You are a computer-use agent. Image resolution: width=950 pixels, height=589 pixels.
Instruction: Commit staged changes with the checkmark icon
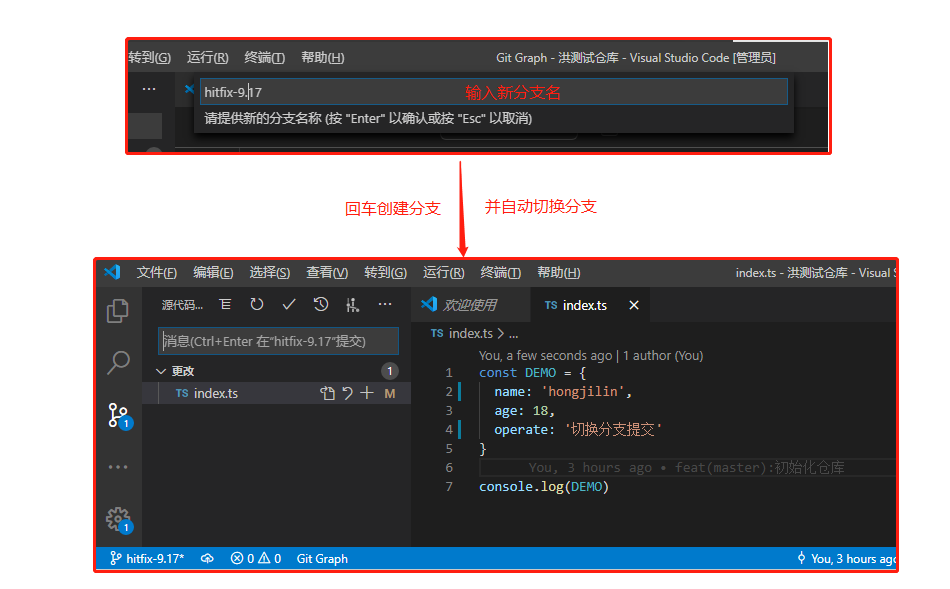(x=288, y=304)
